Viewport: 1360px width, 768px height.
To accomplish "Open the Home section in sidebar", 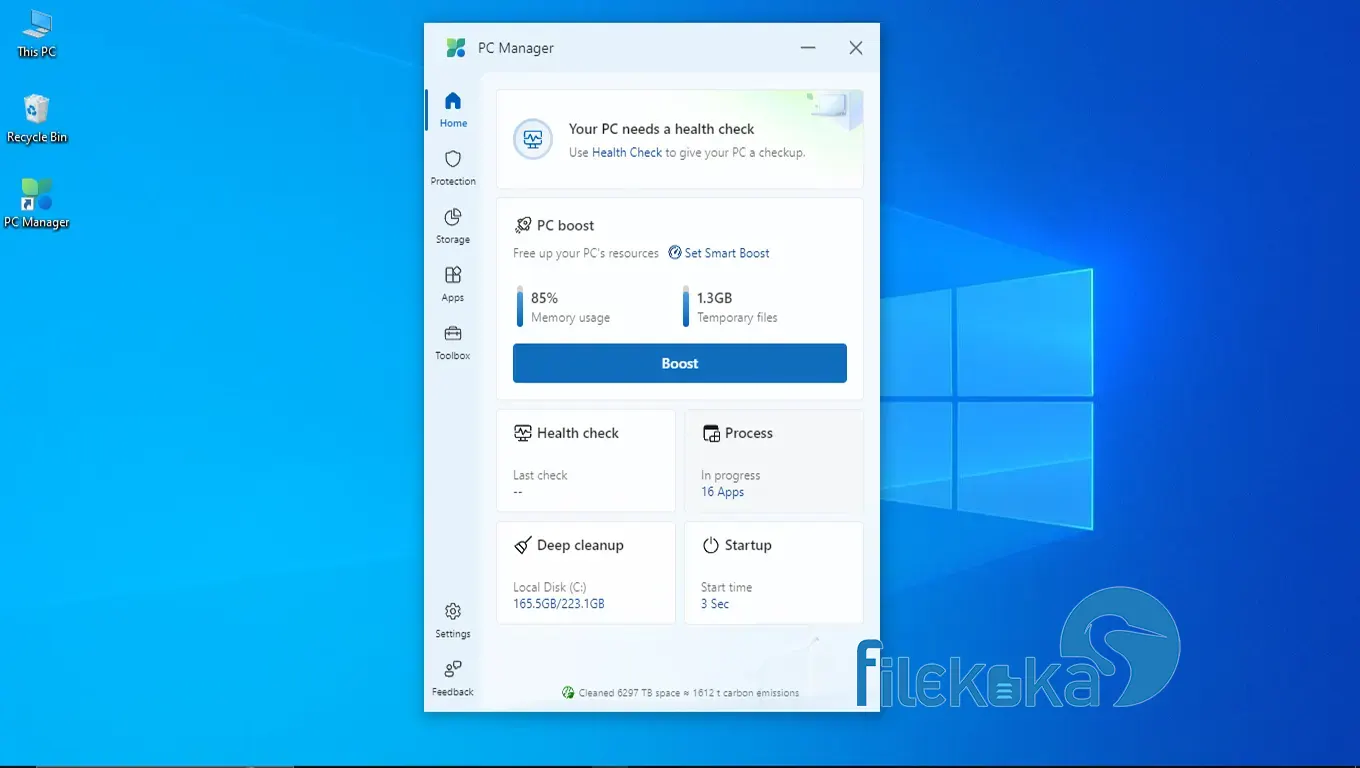I will point(453,110).
